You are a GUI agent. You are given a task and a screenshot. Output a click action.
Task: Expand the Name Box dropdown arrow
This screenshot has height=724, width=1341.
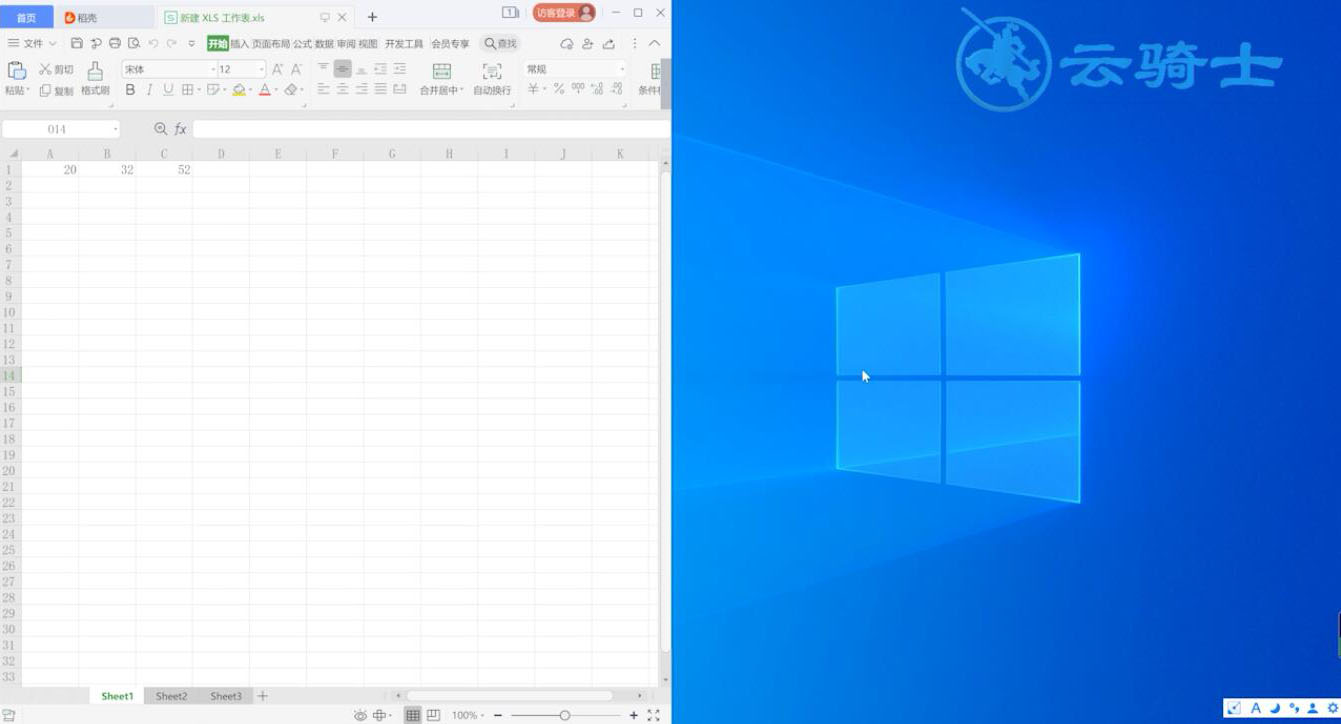point(115,129)
